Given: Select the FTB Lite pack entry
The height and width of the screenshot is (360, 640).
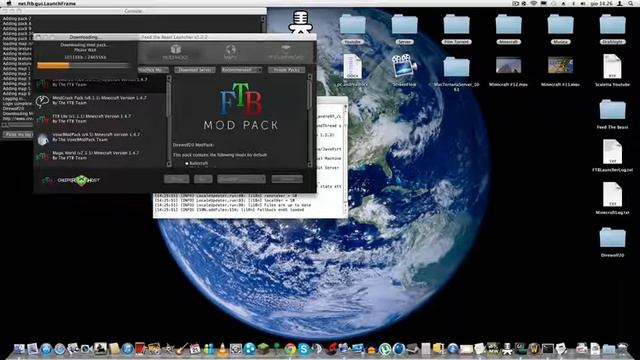Looking at the screenshot, I should pyautogui.click(x=100, y=119).
